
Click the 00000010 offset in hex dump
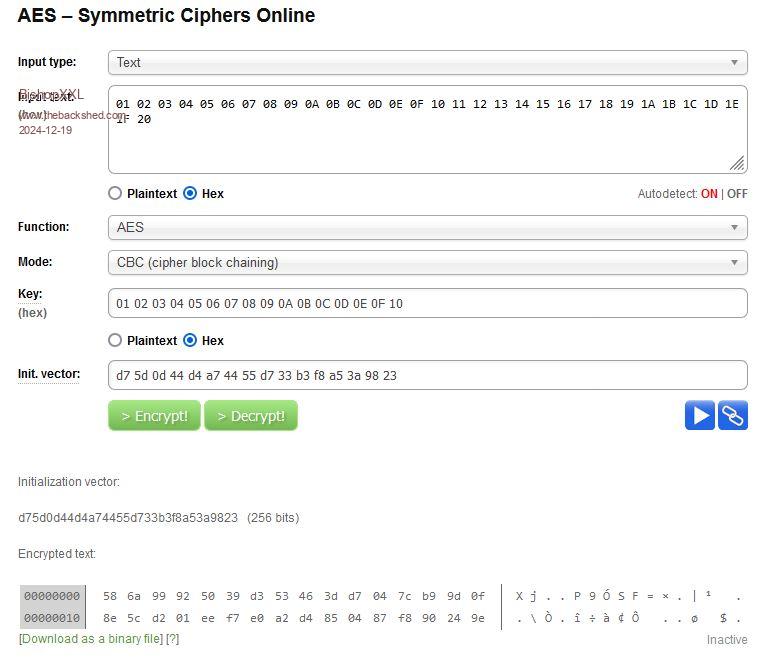click(51, 618)
